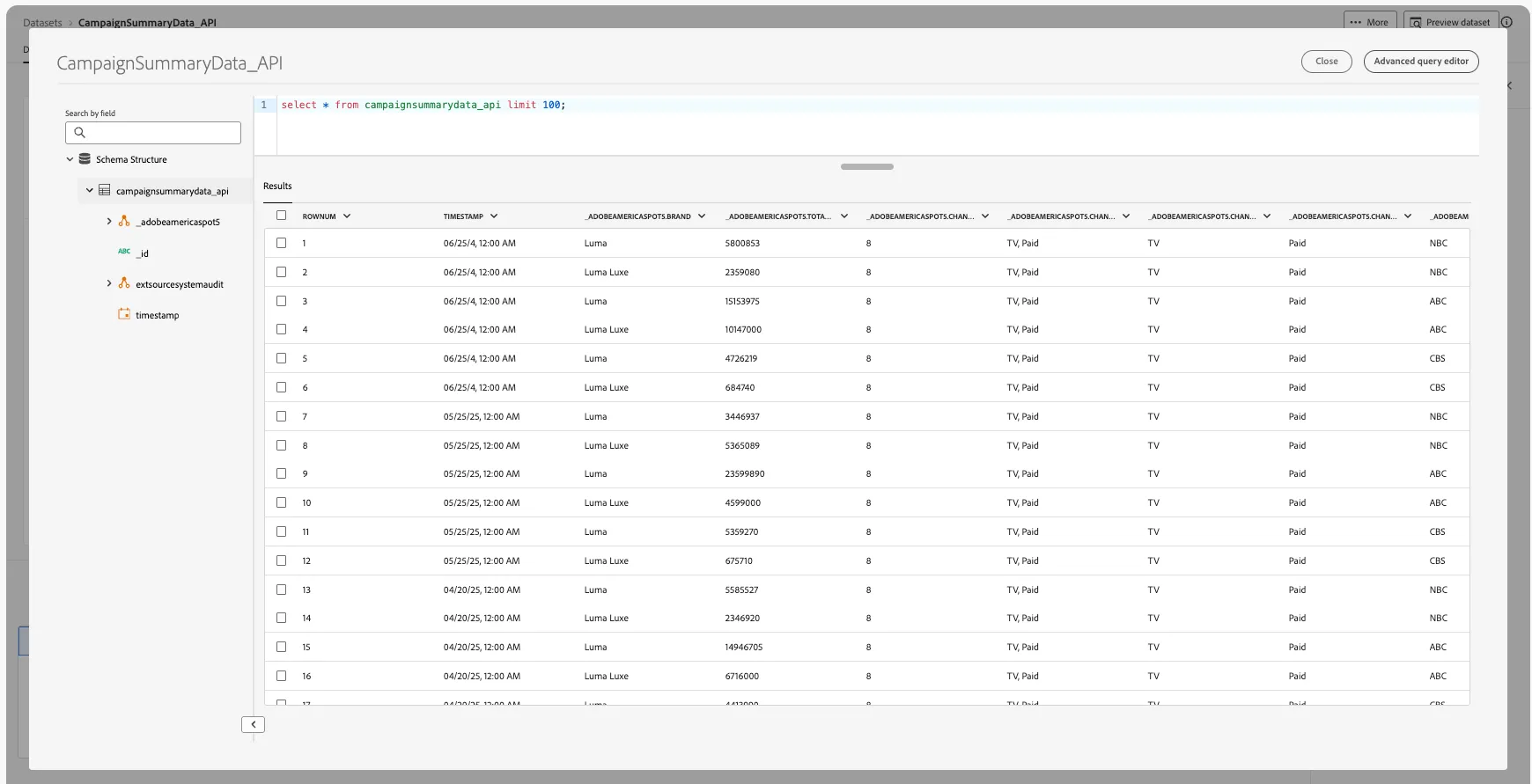Go to Datasets breadcrumb link
The width and height of the screenshot is (1532, 784).
(x=42, y=23)
